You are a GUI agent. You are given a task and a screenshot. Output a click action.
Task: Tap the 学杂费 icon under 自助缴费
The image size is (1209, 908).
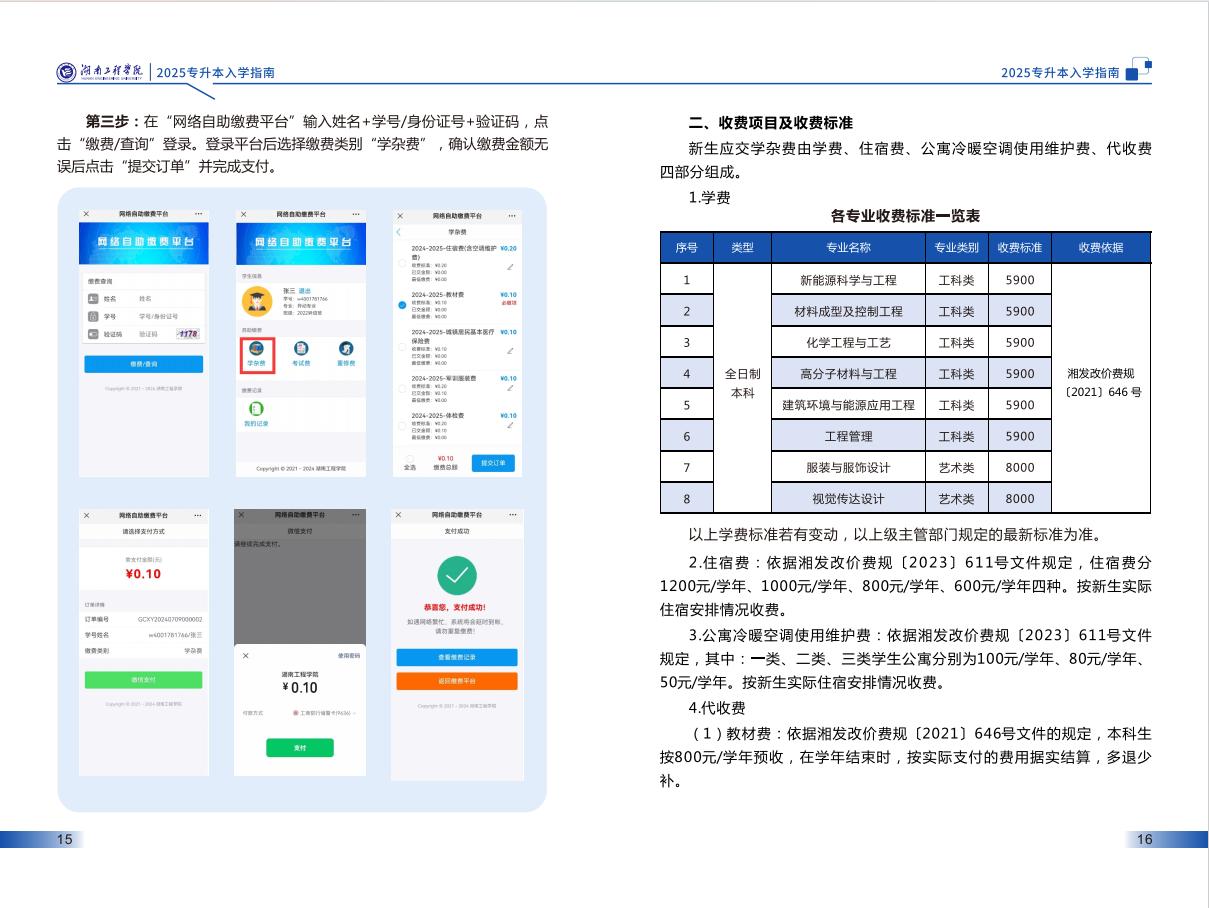click(256, 348)
